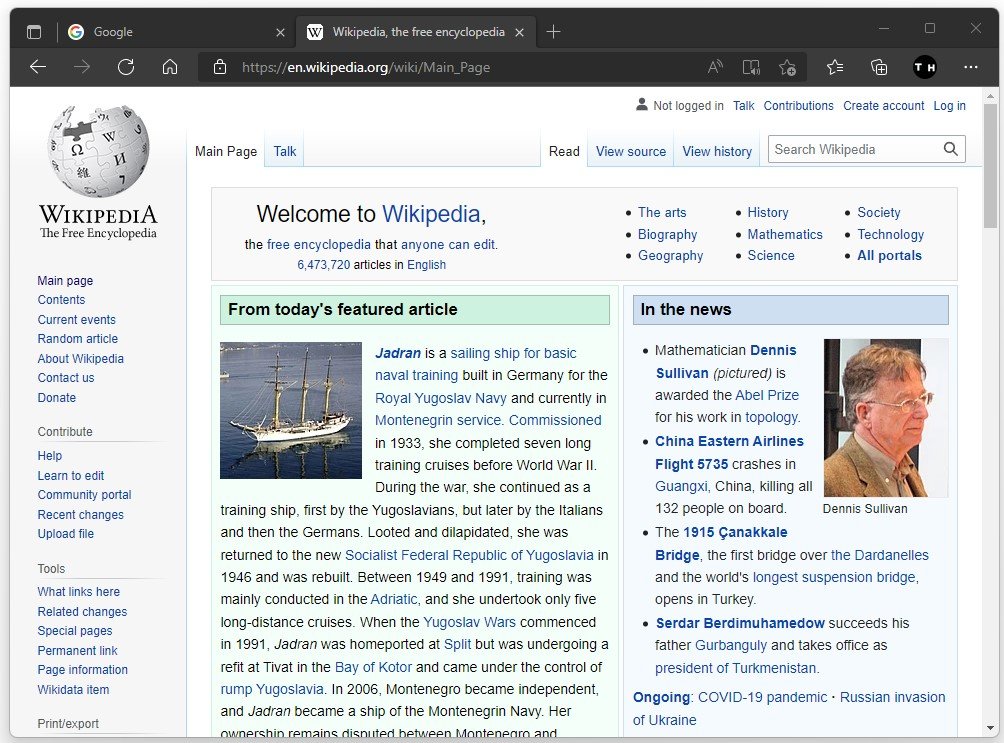Open a new tab with plus icon
1004x743 pixels.
[553, 31]
